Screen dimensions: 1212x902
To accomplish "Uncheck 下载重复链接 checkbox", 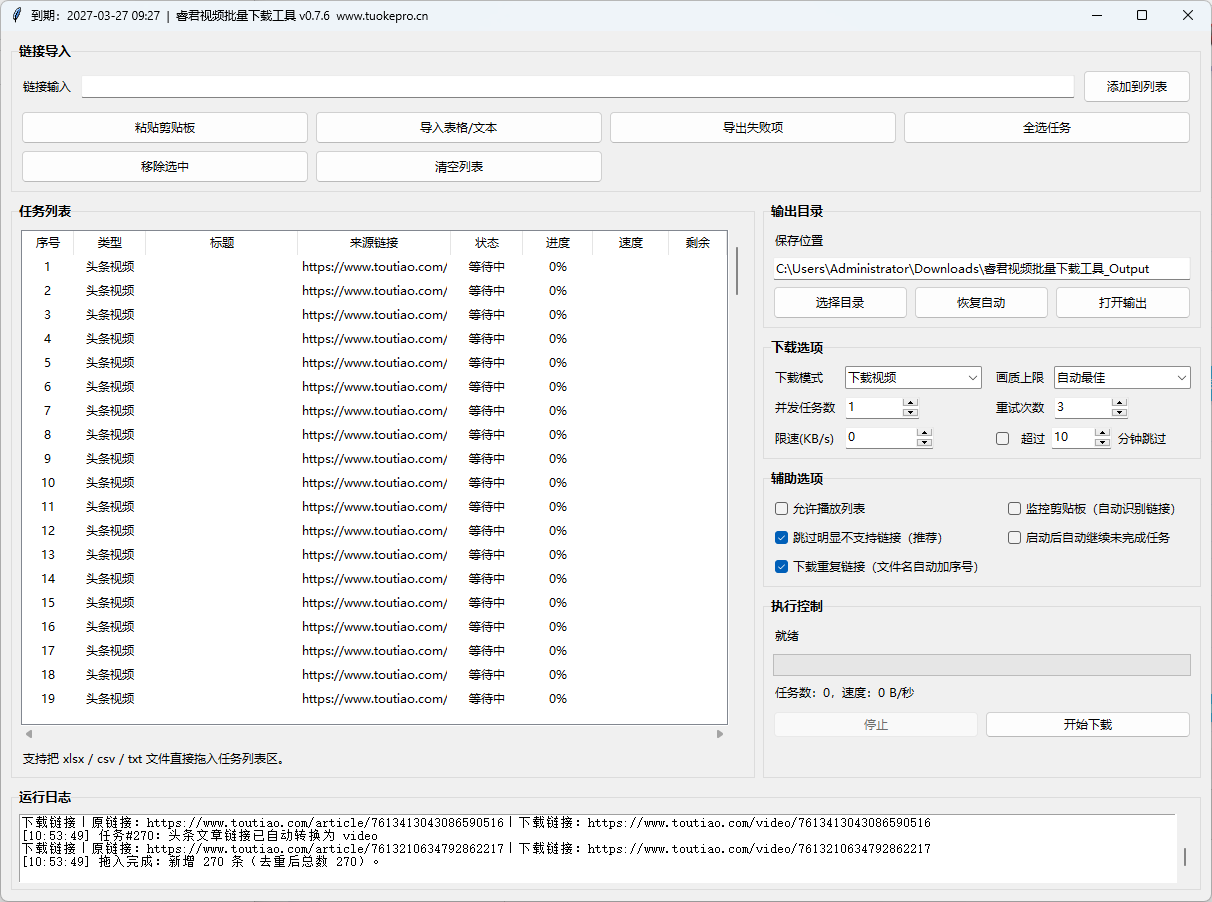I will (x=782, y=567).
